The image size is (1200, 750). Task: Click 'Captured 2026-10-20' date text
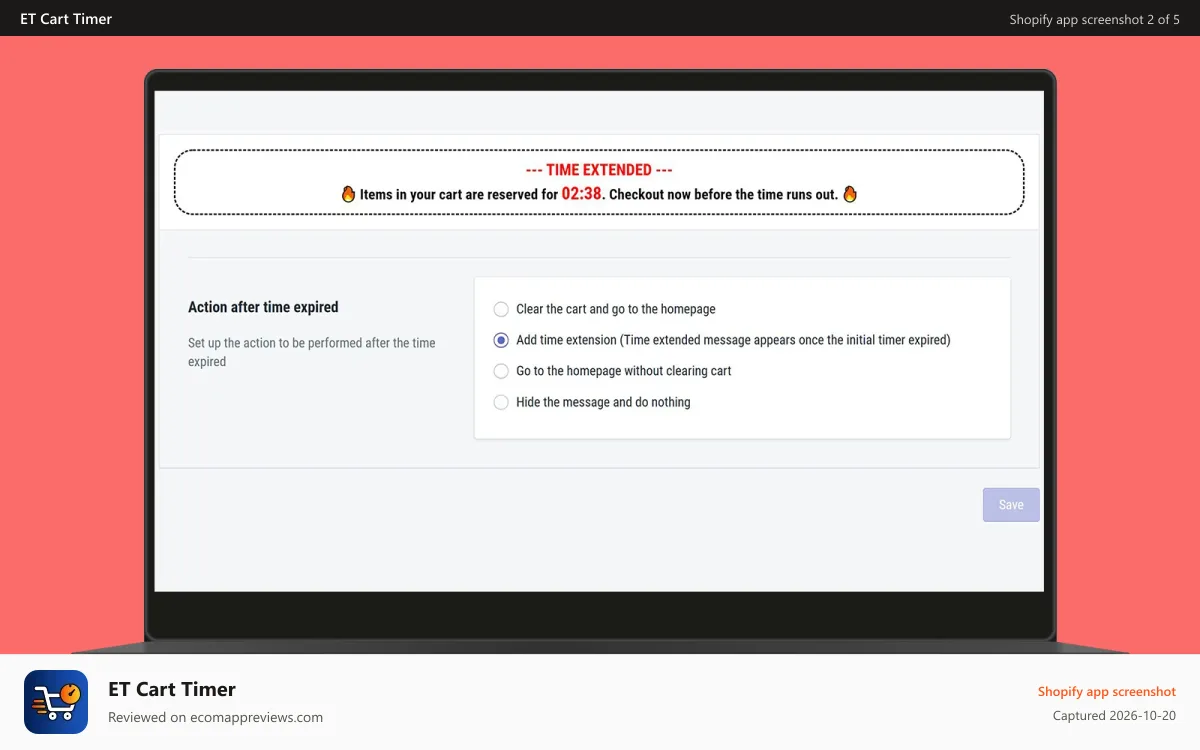(1114, 716)
